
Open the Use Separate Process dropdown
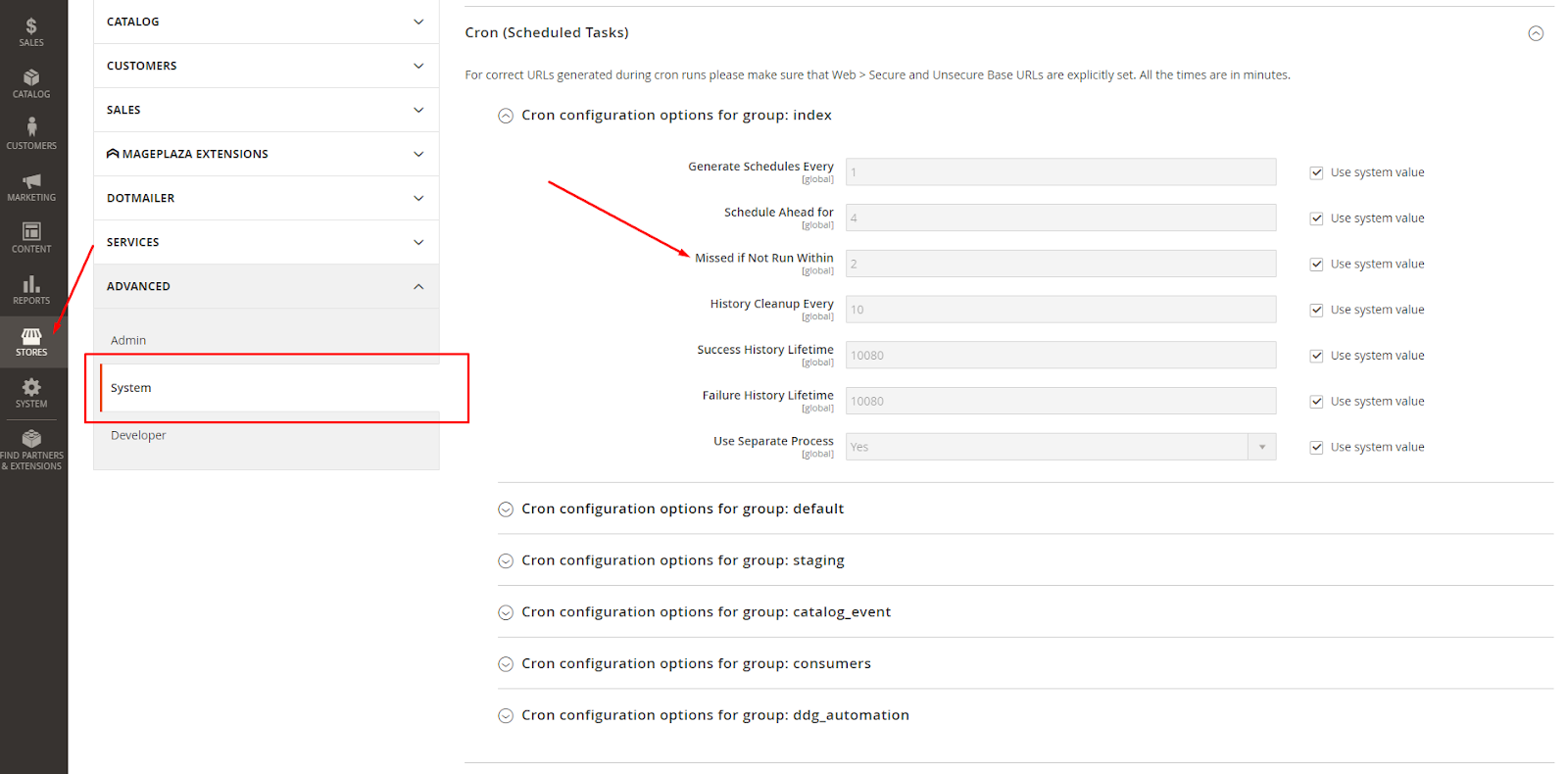(x=1060, y=447)
